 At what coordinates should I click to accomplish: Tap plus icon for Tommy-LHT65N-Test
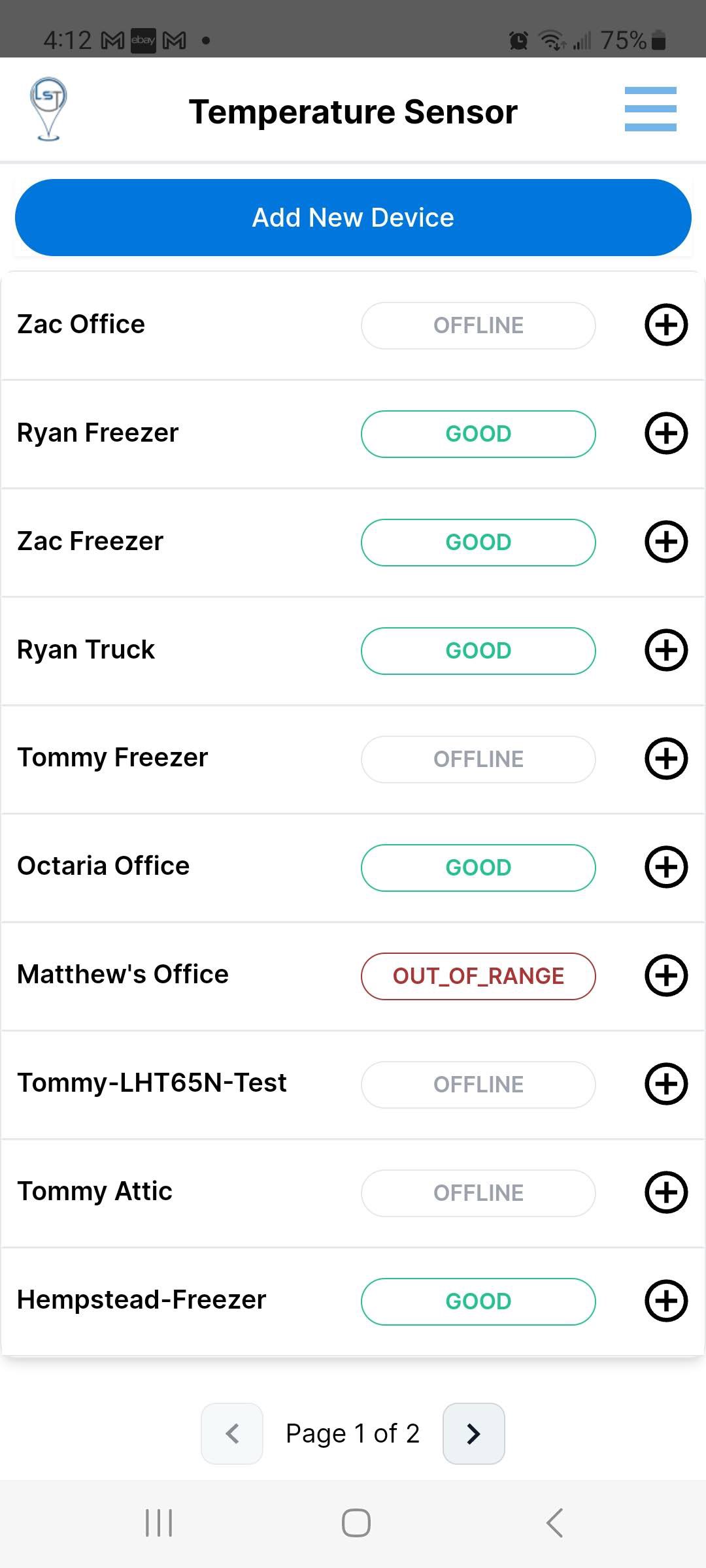[666, 1084]
